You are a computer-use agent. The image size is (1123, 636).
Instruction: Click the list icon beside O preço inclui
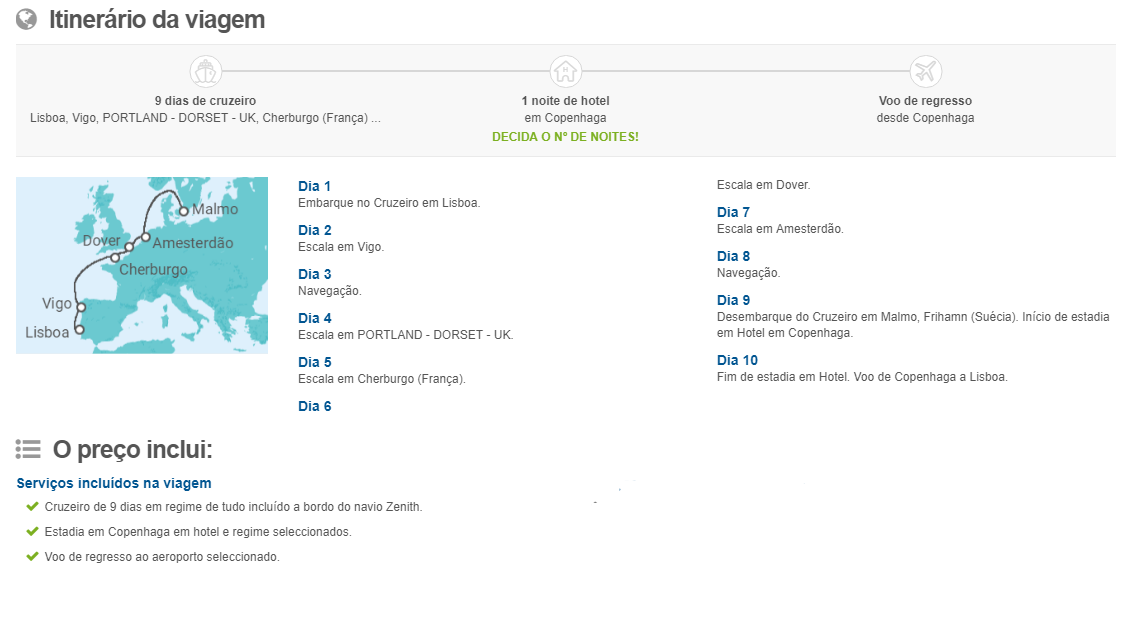tap(28, 450)
